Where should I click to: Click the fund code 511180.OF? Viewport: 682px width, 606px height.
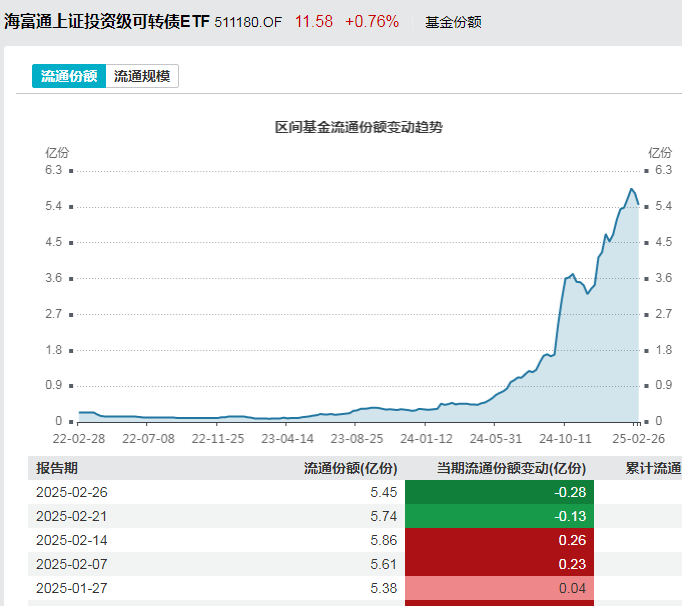(248, 22)
